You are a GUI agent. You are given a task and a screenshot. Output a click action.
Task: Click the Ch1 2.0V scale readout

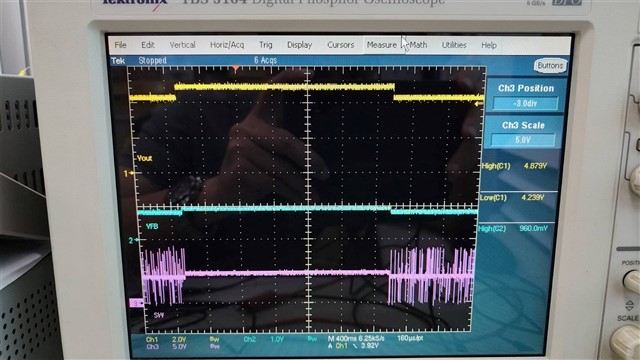pos(166,340)
